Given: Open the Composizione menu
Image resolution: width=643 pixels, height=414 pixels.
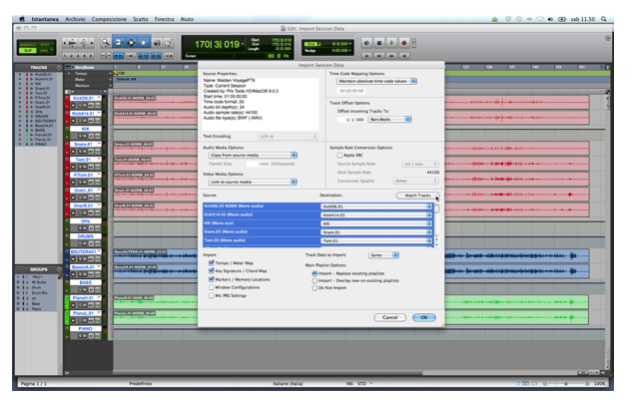Looking at the screenshot, I should [x=109, y=19].
